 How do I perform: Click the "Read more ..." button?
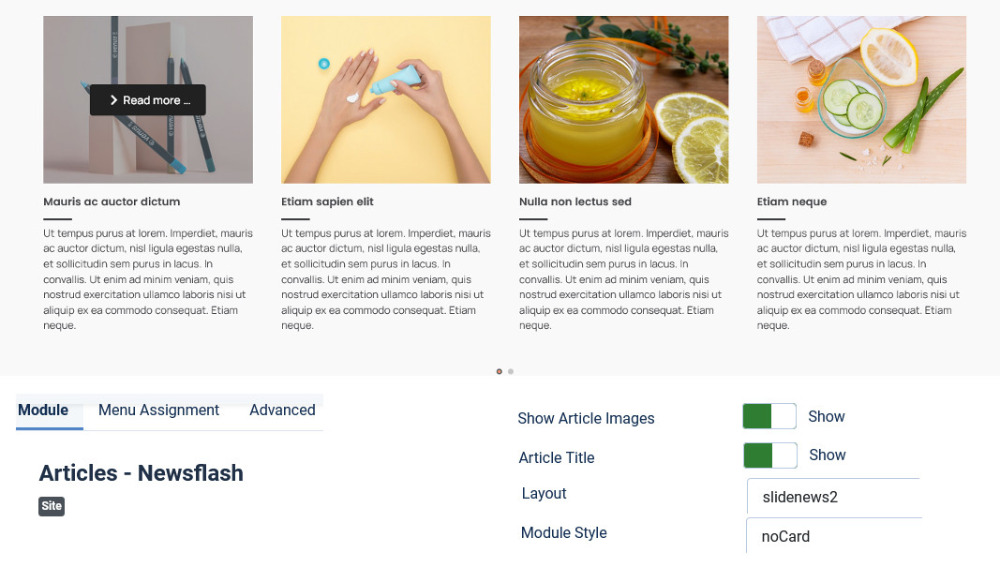(148, 100)
